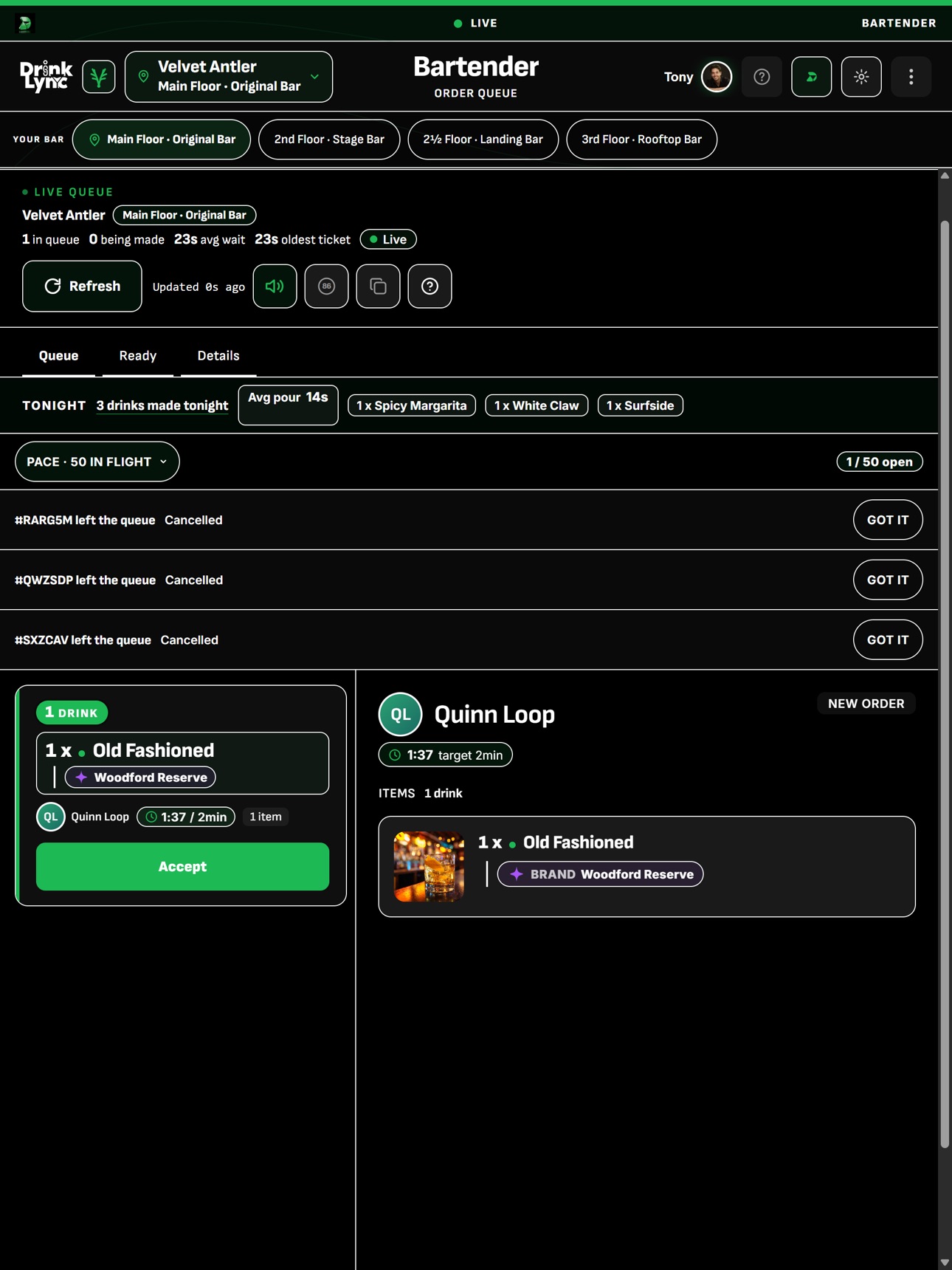Click the Refresh button
This screenshot has width=952, height=1270.
82,286
